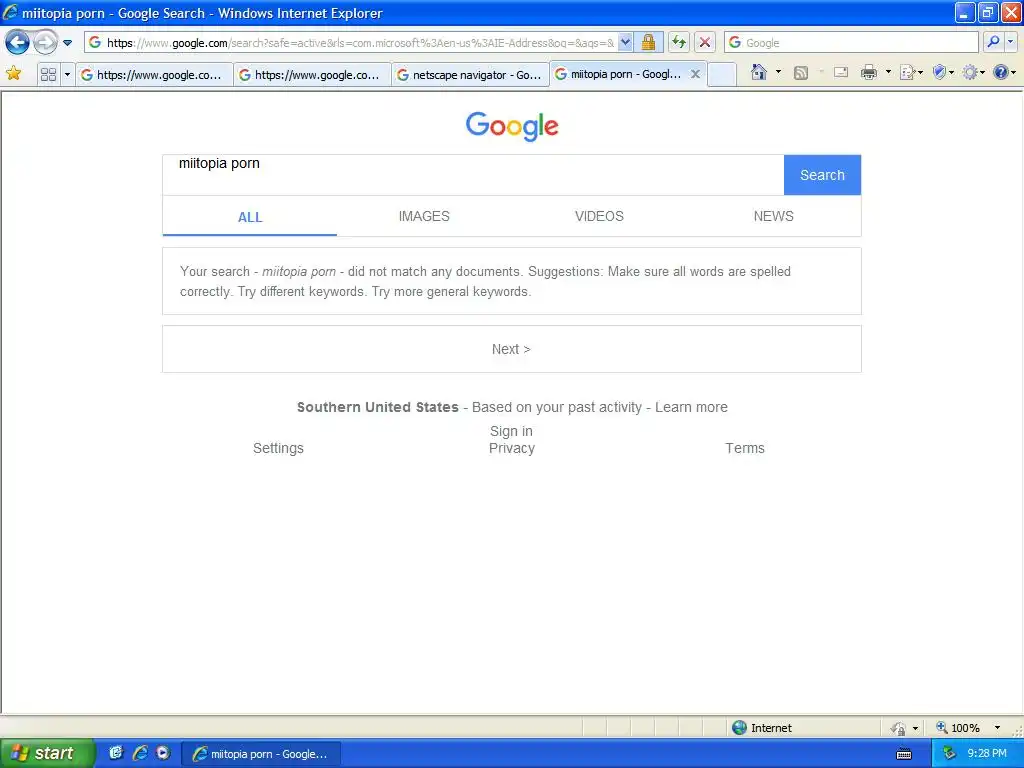Screen dimensions: 1024x768
Task: Open Favorites Center star icon
Action: (13, 73)
